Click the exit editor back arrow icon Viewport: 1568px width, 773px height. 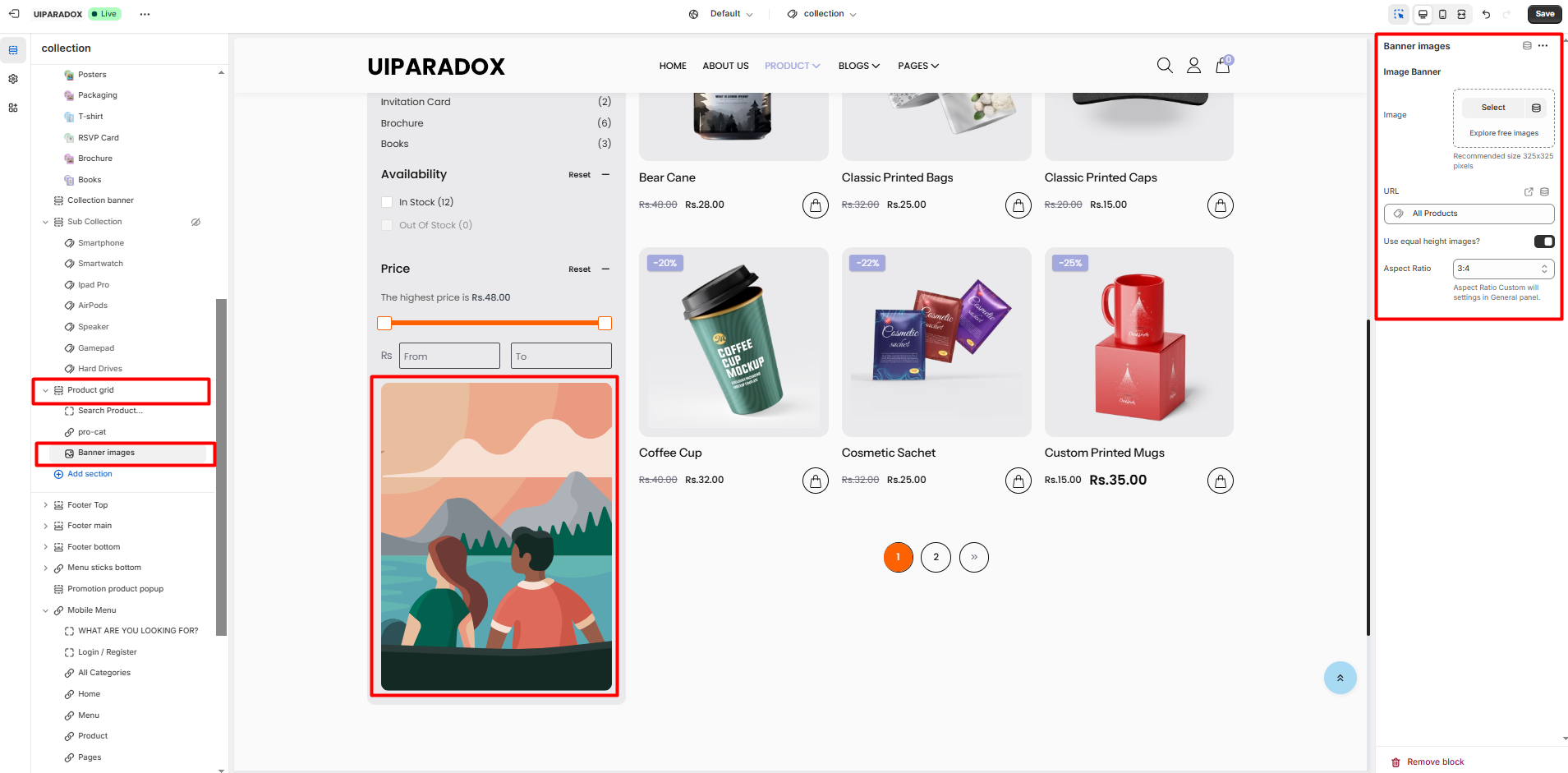click(14, 14)
